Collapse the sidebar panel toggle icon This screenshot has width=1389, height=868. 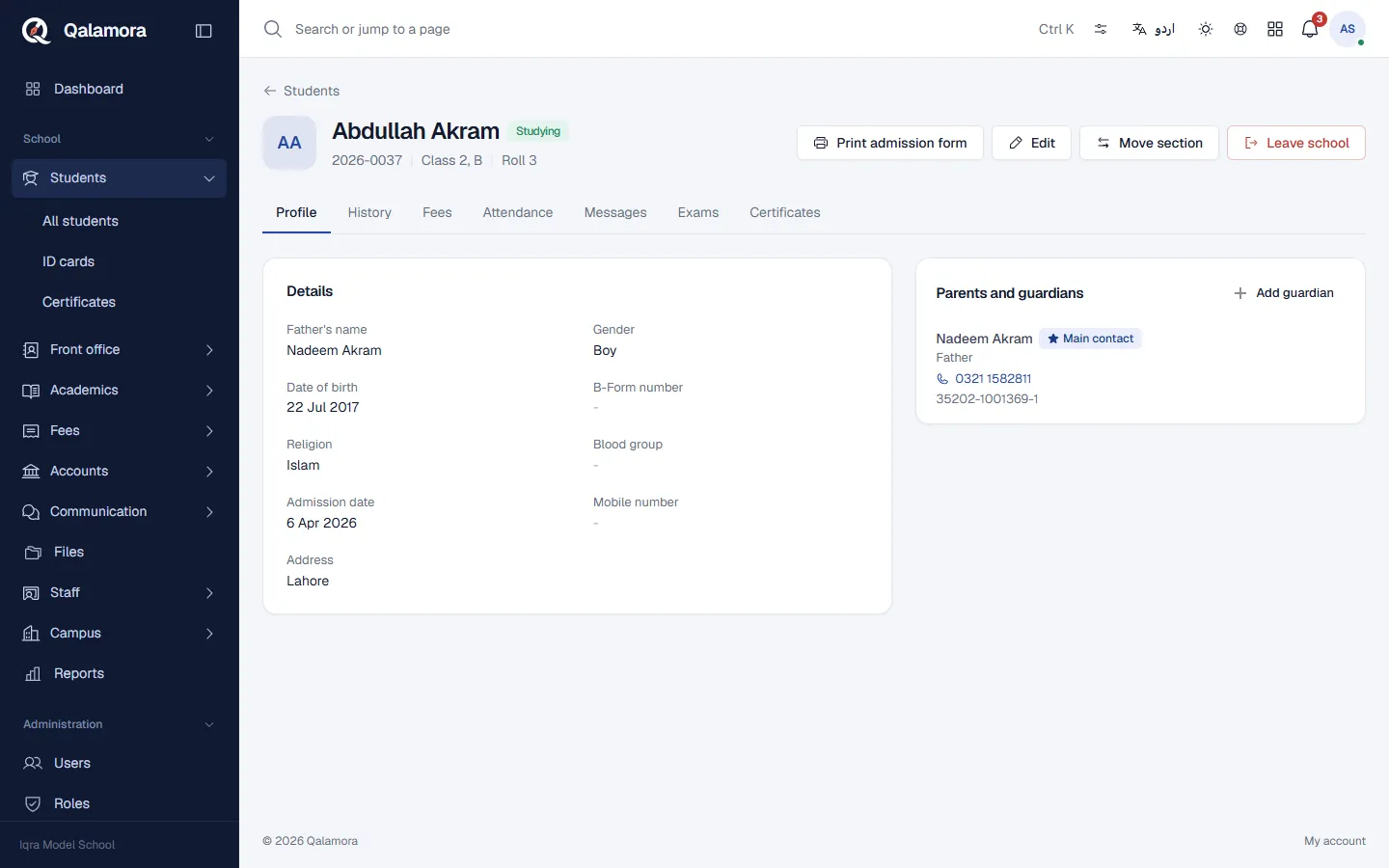click(204, 31)
